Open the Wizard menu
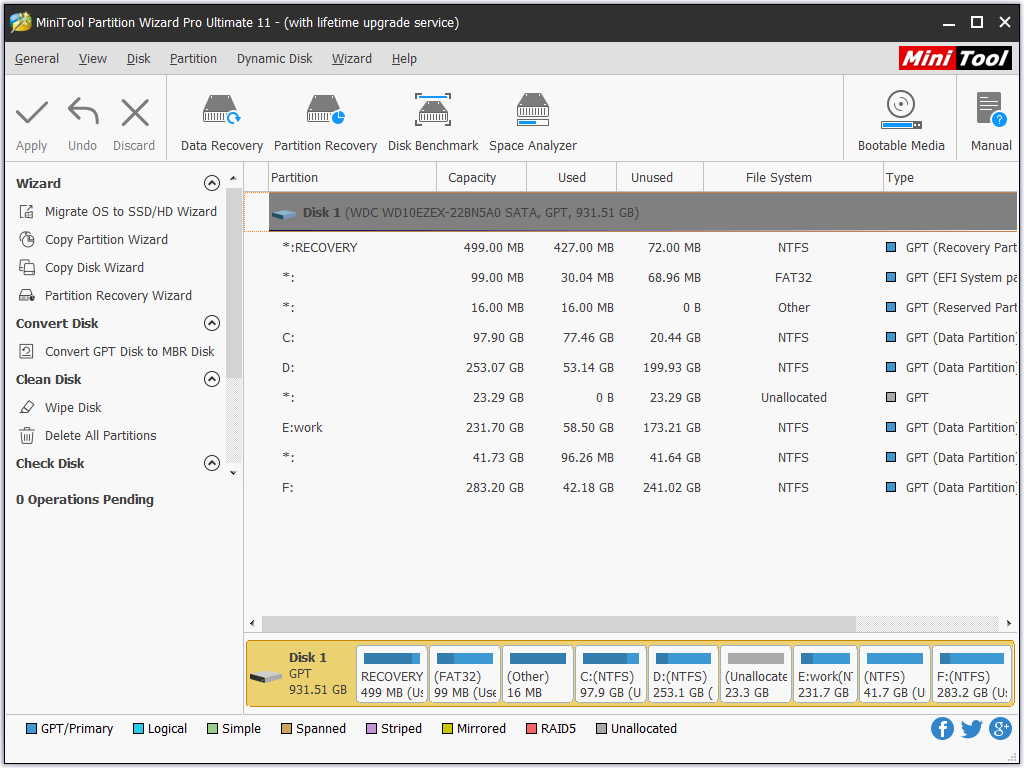1024x768 pixels. 351,59
